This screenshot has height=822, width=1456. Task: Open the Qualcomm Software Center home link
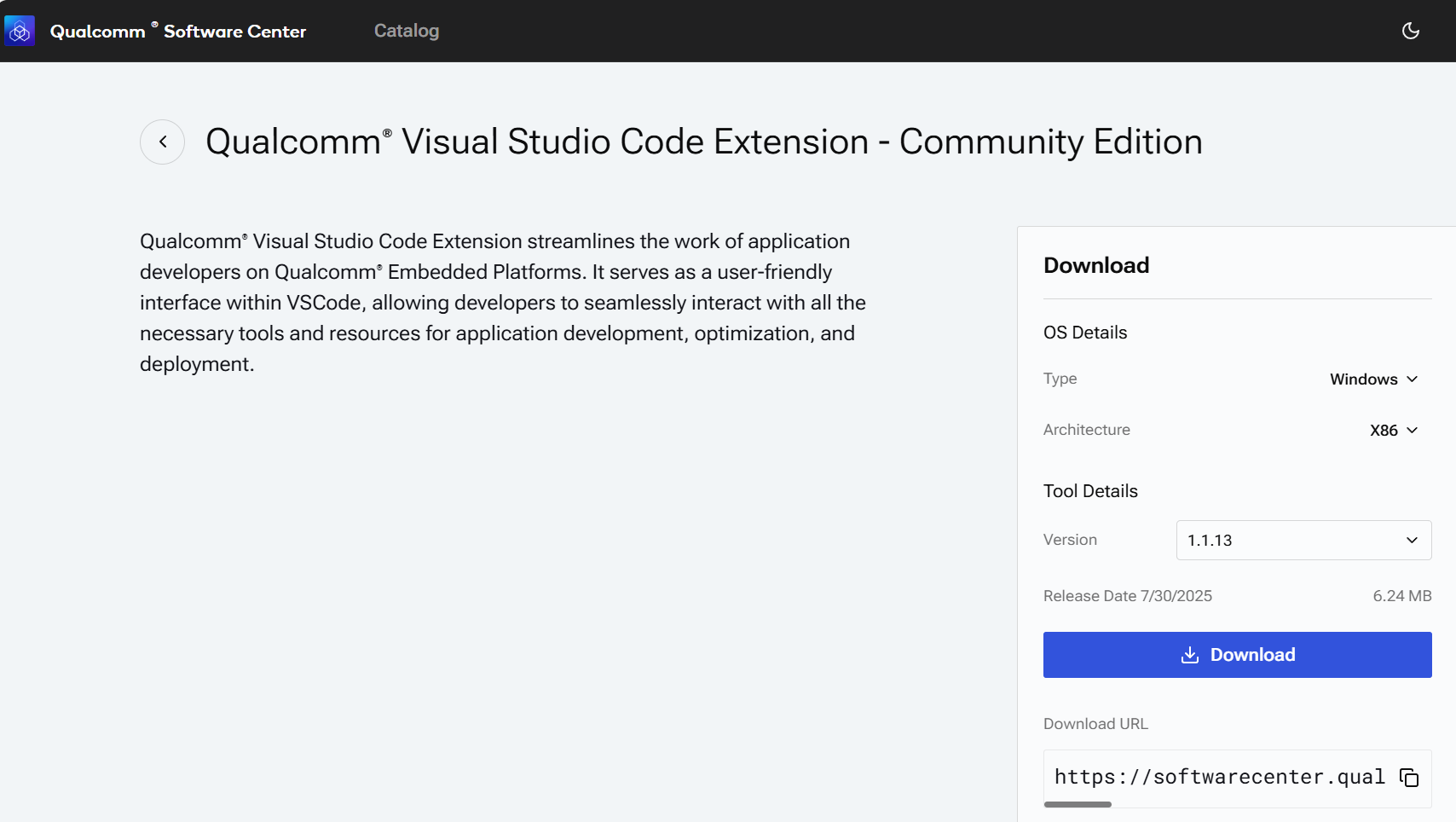coord(178,32)
